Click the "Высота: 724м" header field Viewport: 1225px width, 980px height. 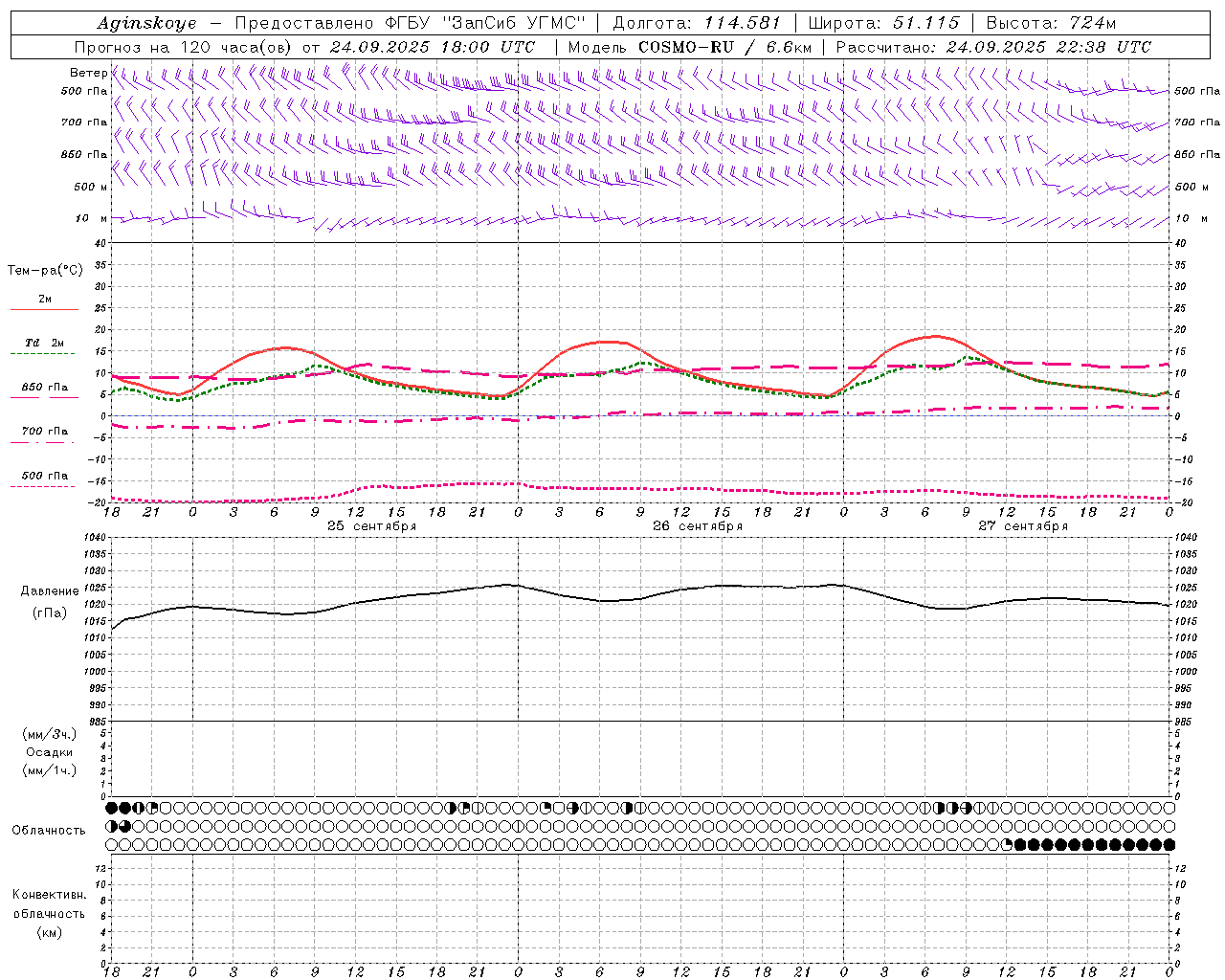(x=1050, y=23)
